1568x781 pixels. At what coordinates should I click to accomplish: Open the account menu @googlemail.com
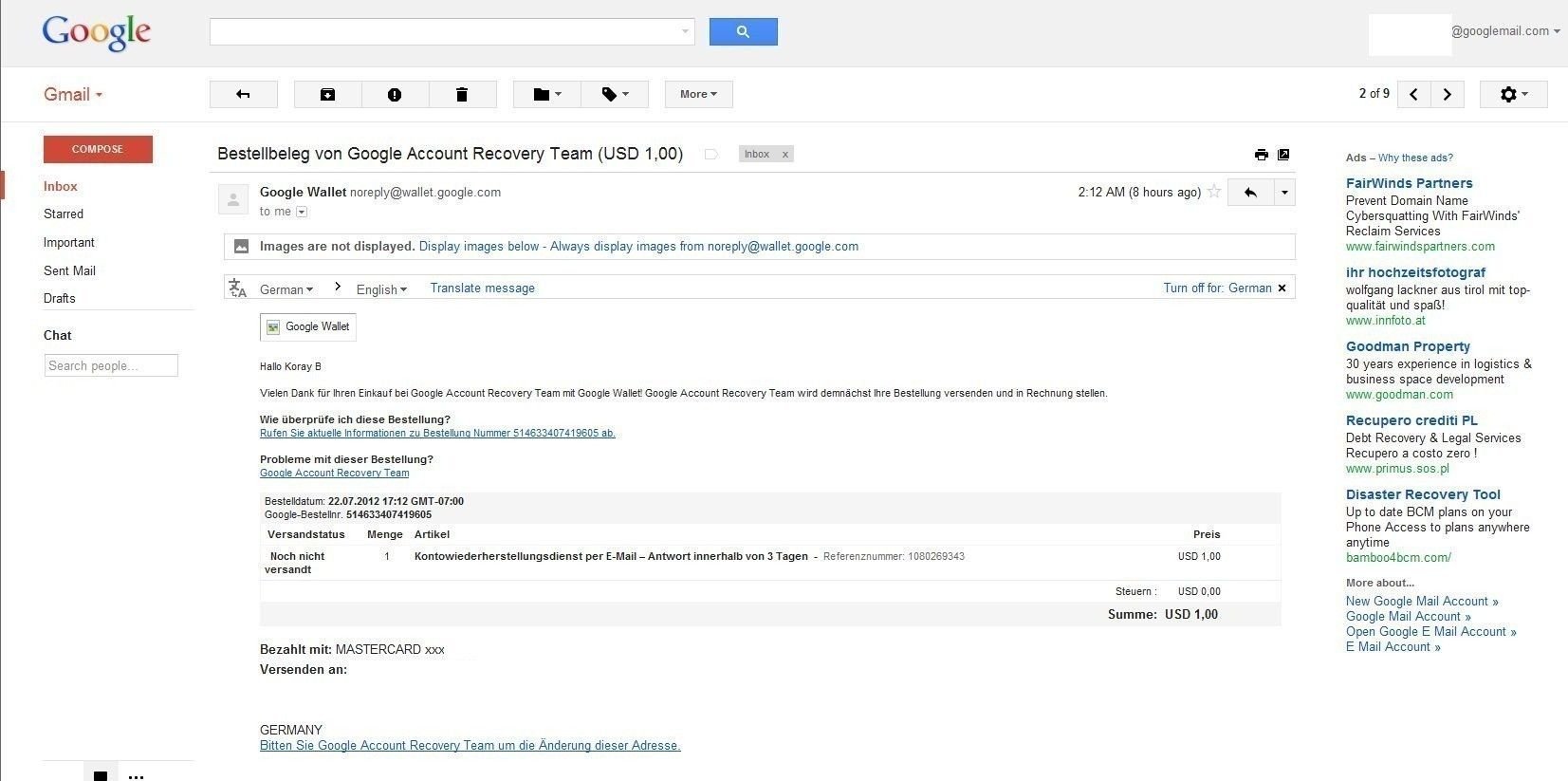1505,31
